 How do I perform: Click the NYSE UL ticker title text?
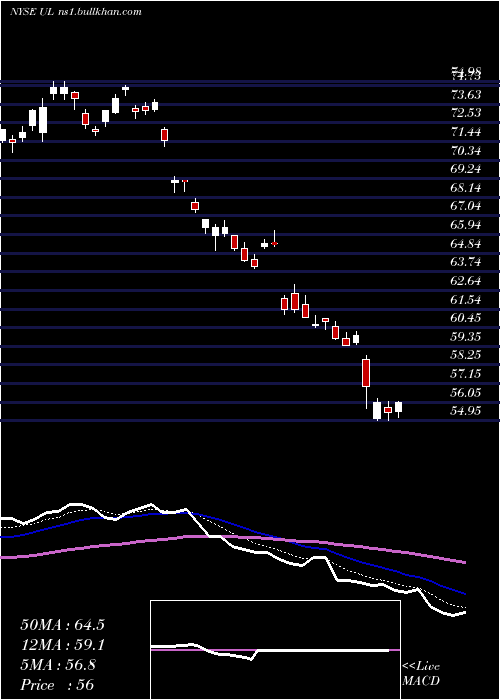(x=75, y=11)
